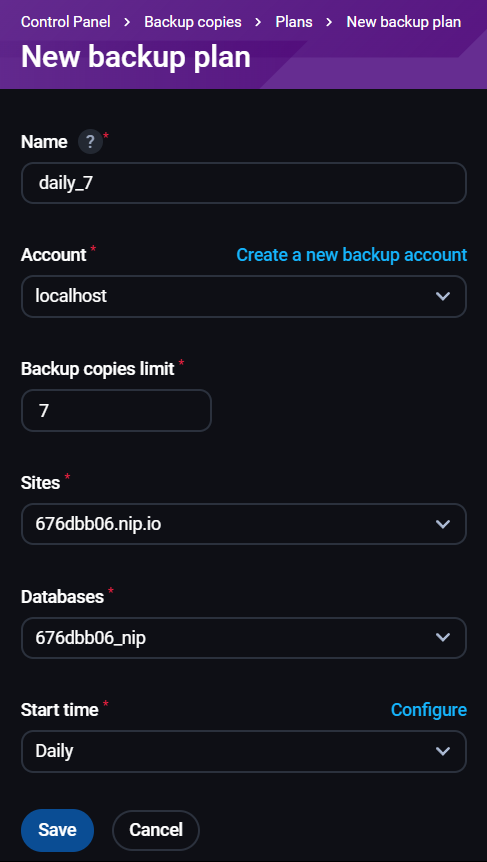Cancel the backup plan creation
487x862 pixels.
[x=156, y=830]
